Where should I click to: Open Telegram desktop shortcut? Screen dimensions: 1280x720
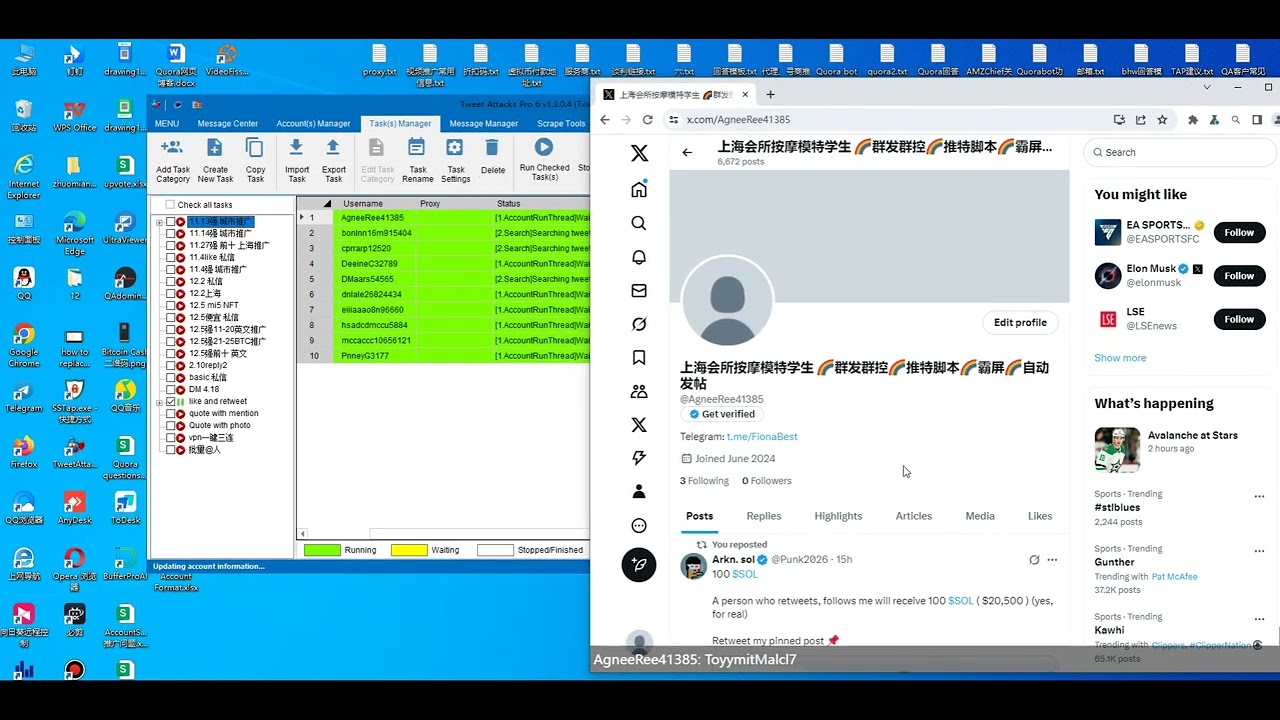23,396
